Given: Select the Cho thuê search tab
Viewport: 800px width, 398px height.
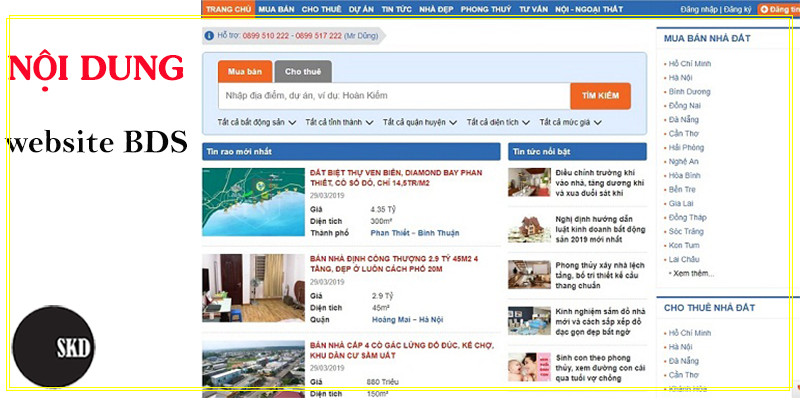Looking at the screenshot, I should [x=303, y=71].
